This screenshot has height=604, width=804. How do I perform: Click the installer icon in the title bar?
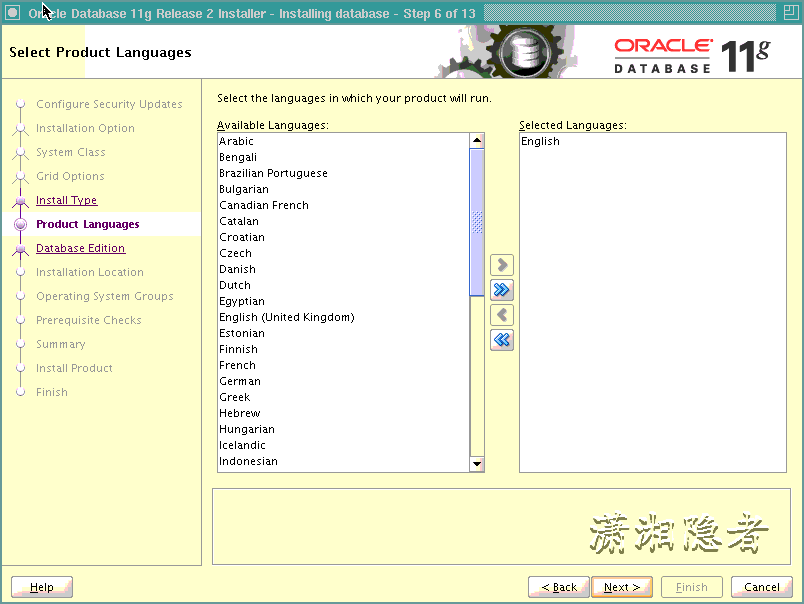(11, 11)
